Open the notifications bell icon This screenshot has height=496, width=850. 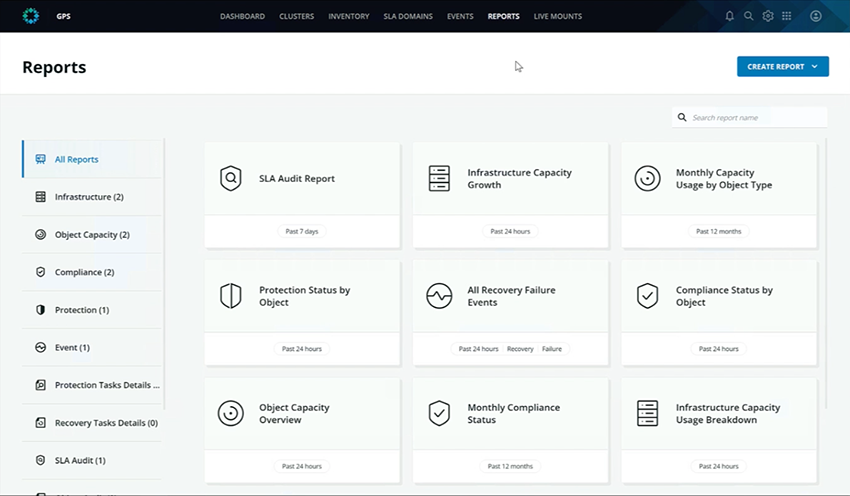730,16
